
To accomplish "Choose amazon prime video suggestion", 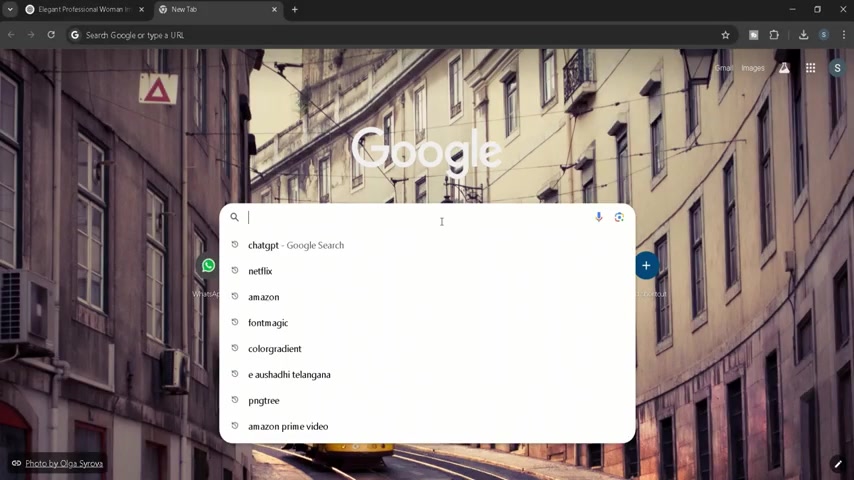I will 427,426.
